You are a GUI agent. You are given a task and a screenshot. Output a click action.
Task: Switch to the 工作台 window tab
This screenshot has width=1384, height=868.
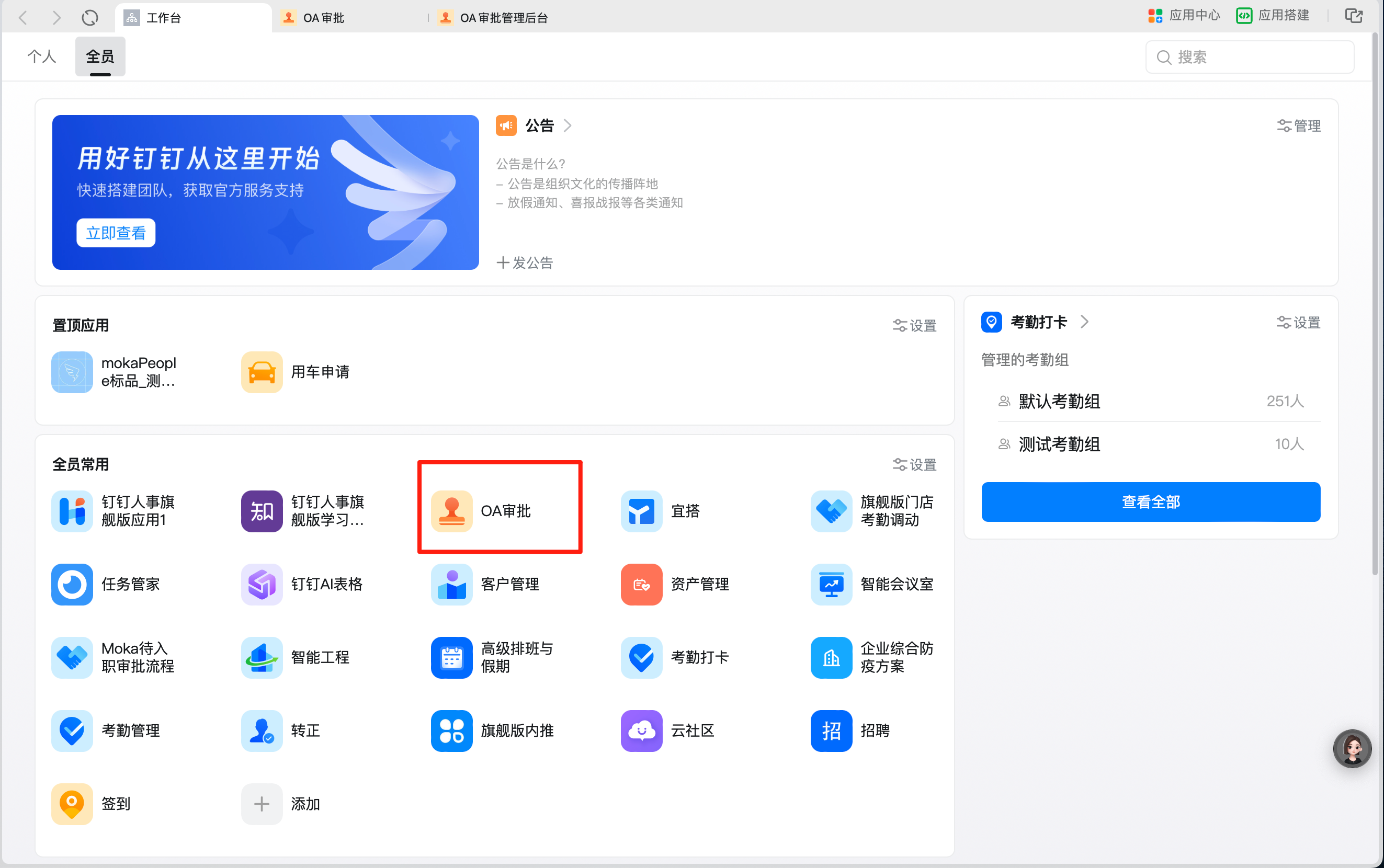[x=193, y=18]
